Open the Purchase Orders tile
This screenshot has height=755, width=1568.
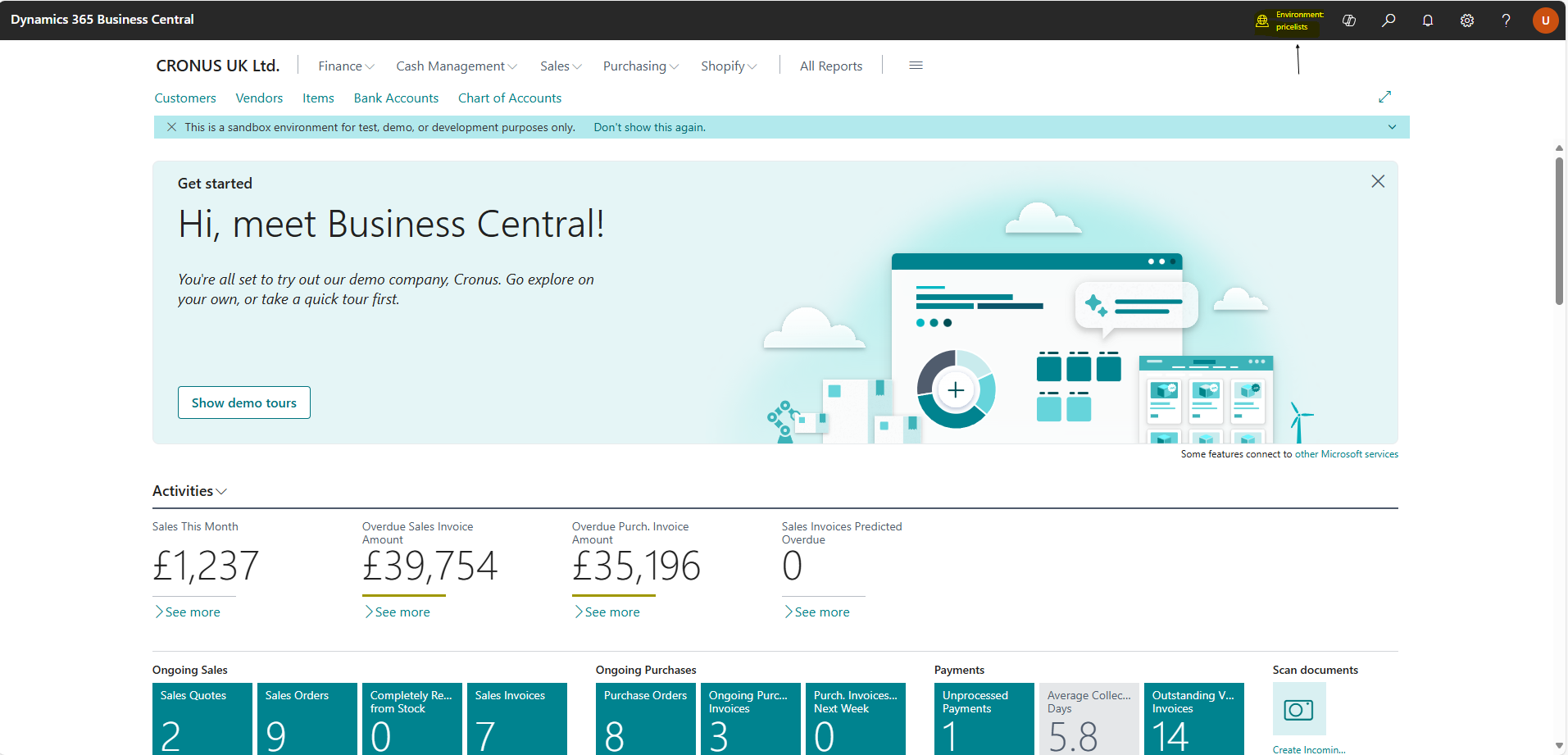(x=646, y=719)
